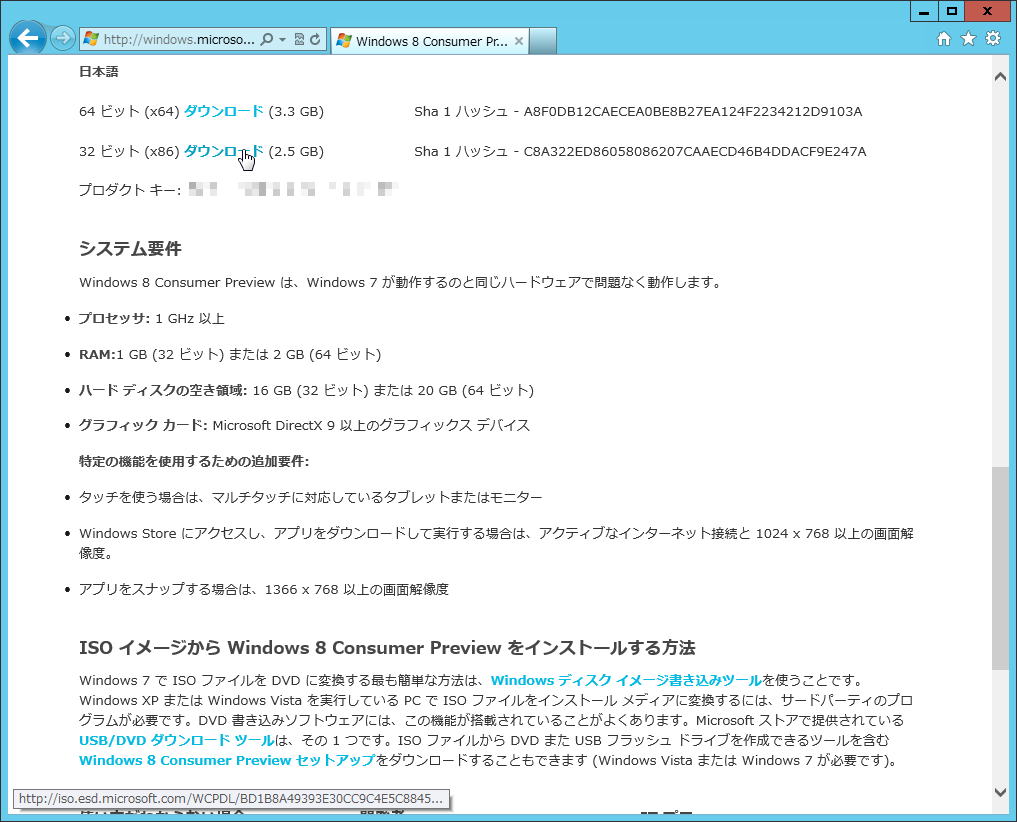Click the browser forward arrow button
The image size is (1017, 822).
tap(62, 39)
